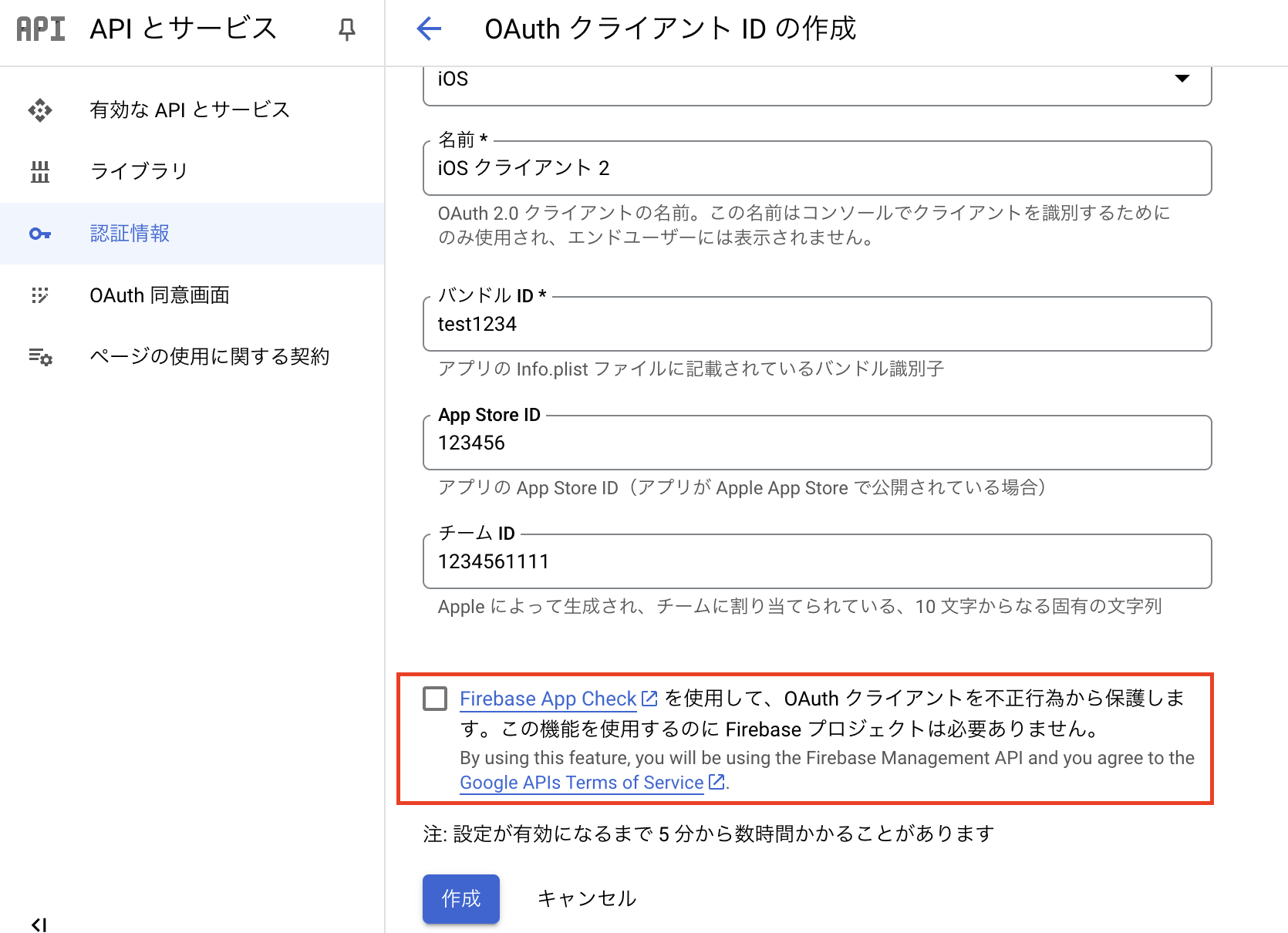Image resolution: width=1288 pixels, height=933 pixels.
Task: Select the 有効な API とサービス dashboard icon
Action: 39,109
